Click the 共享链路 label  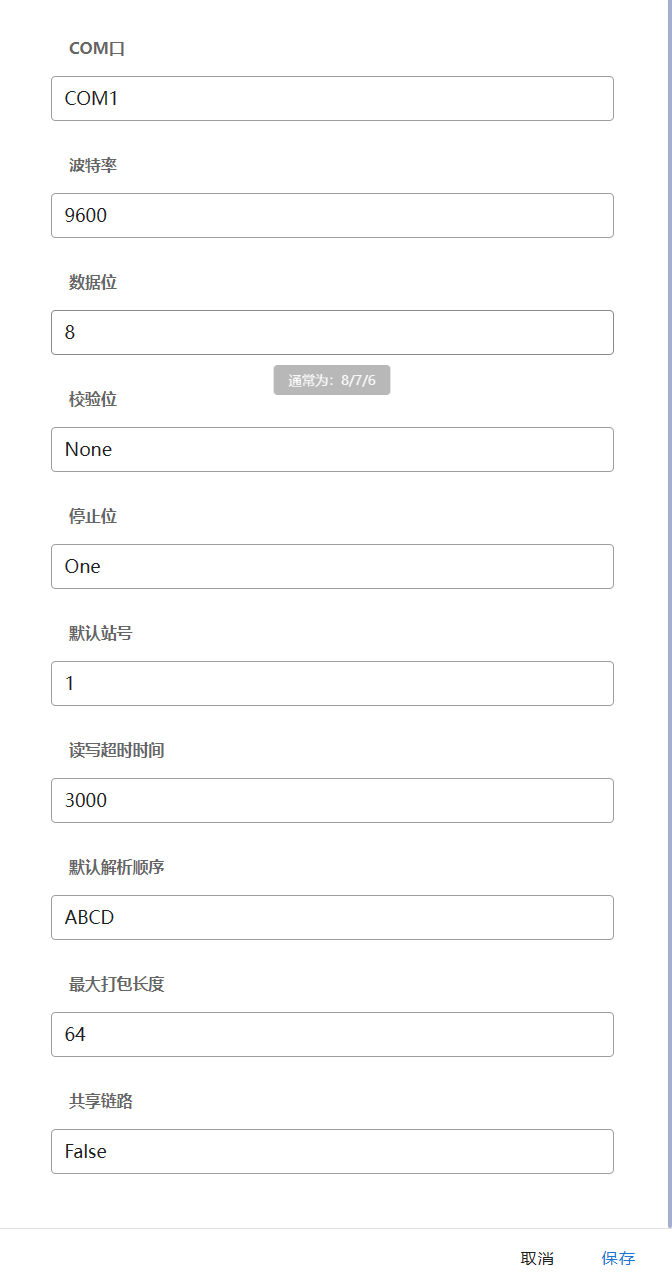(x=101, y=1101)
